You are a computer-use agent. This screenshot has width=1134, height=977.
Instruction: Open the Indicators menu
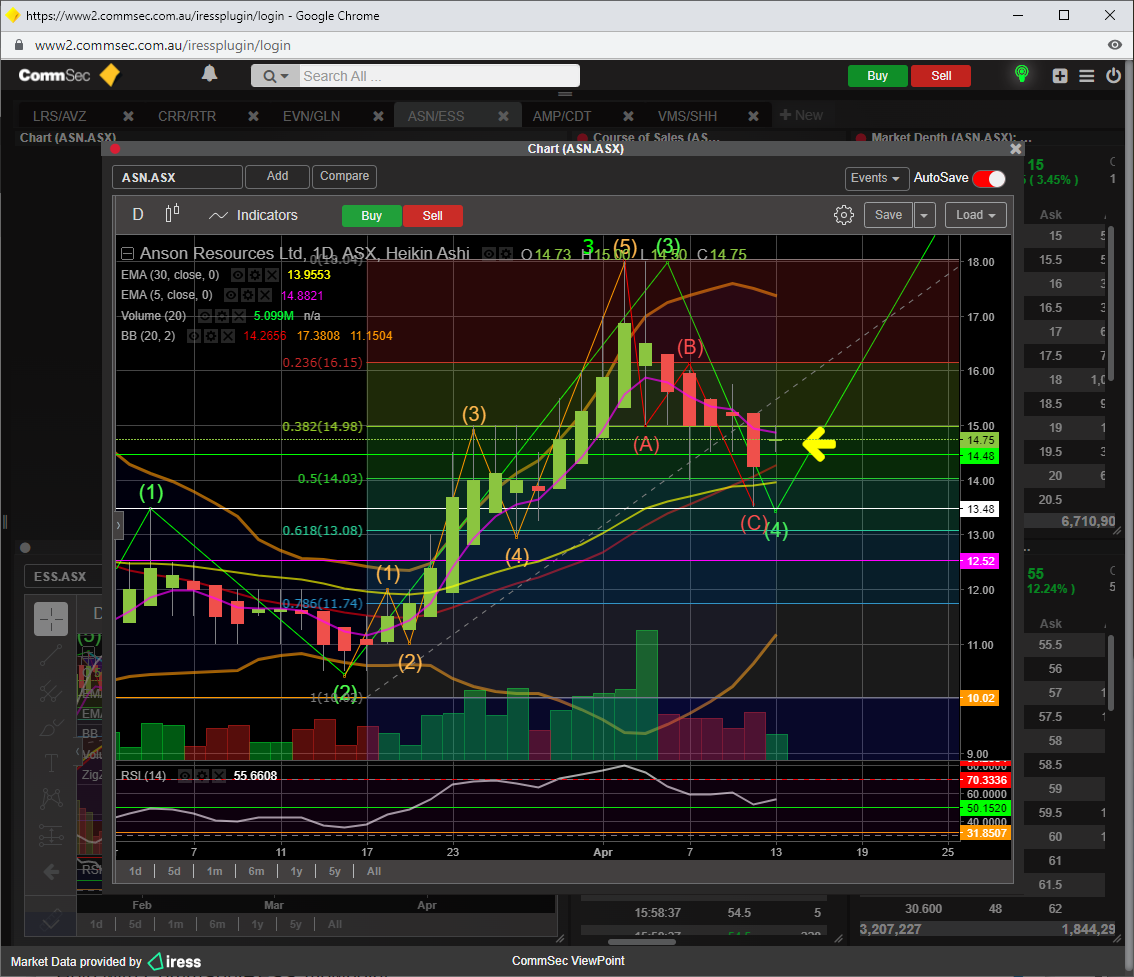[254, 215]
